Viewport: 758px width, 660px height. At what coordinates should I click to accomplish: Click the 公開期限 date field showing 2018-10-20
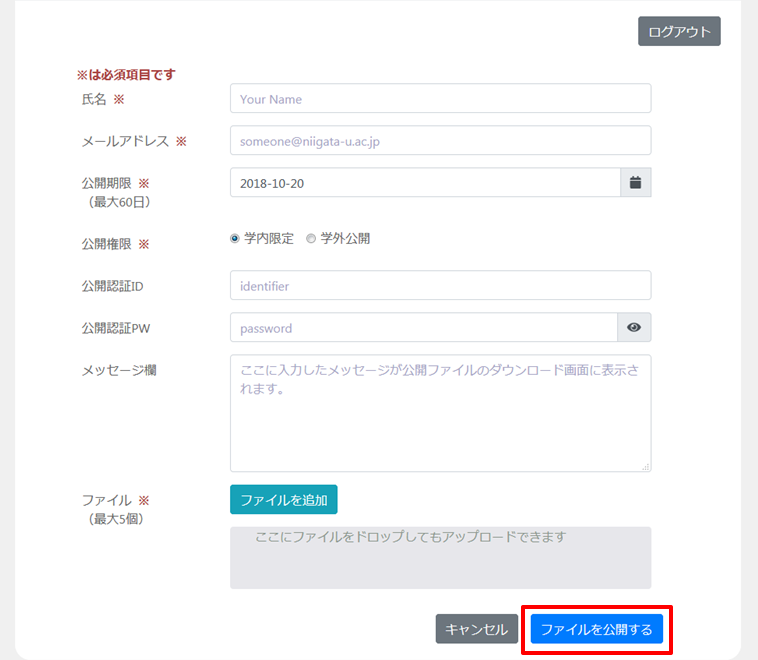click(425, 183)
